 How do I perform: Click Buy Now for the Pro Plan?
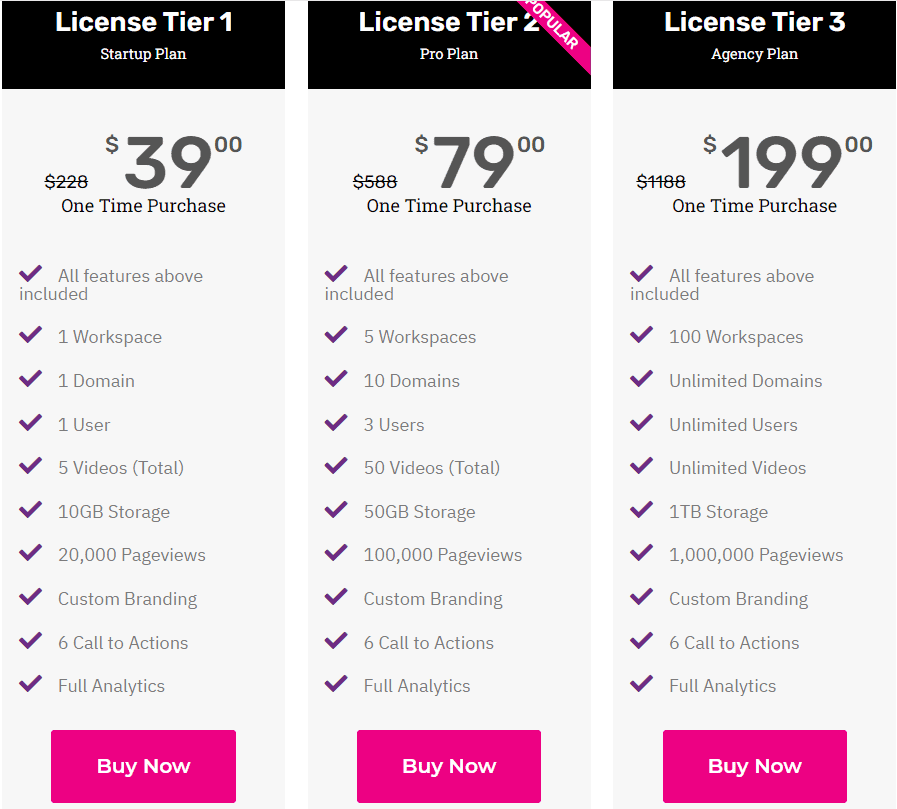[448, 766]
